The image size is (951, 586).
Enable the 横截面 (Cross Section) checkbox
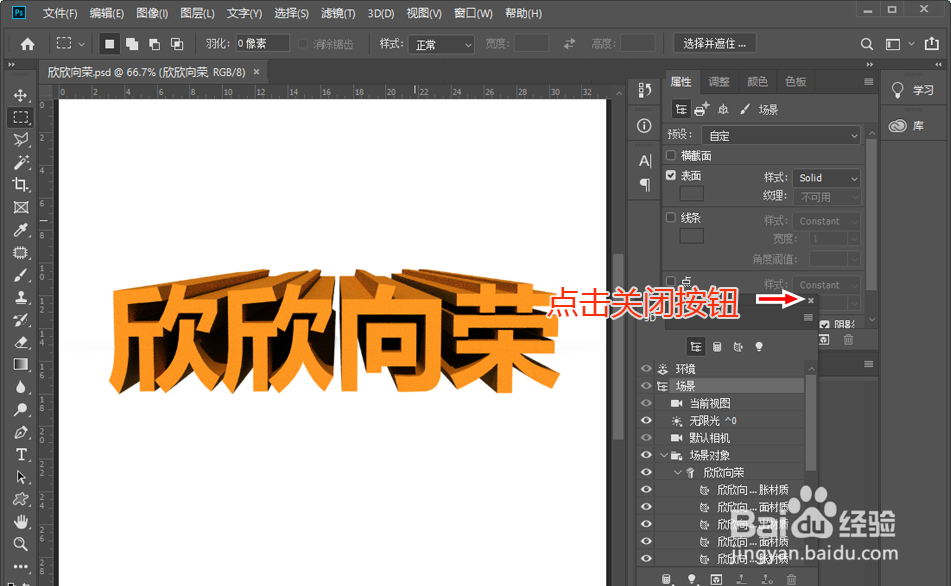pos(669,154)
